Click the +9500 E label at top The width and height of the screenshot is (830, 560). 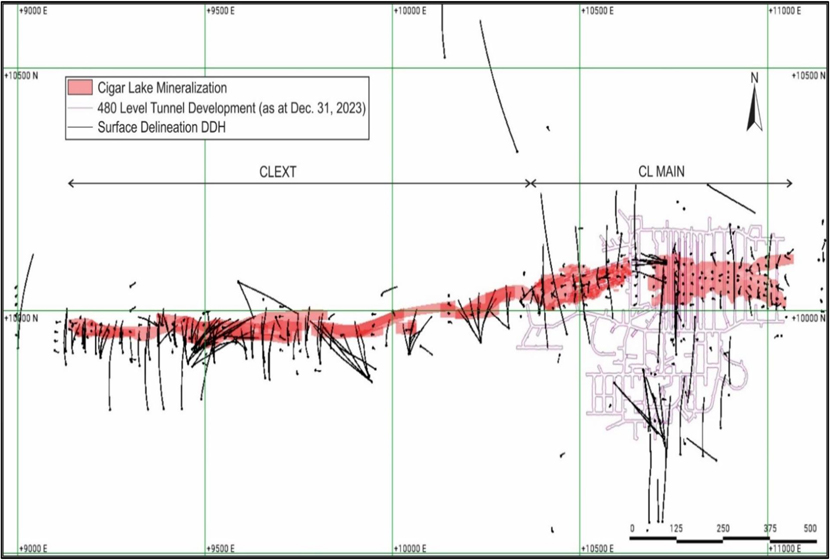[226, 10]
